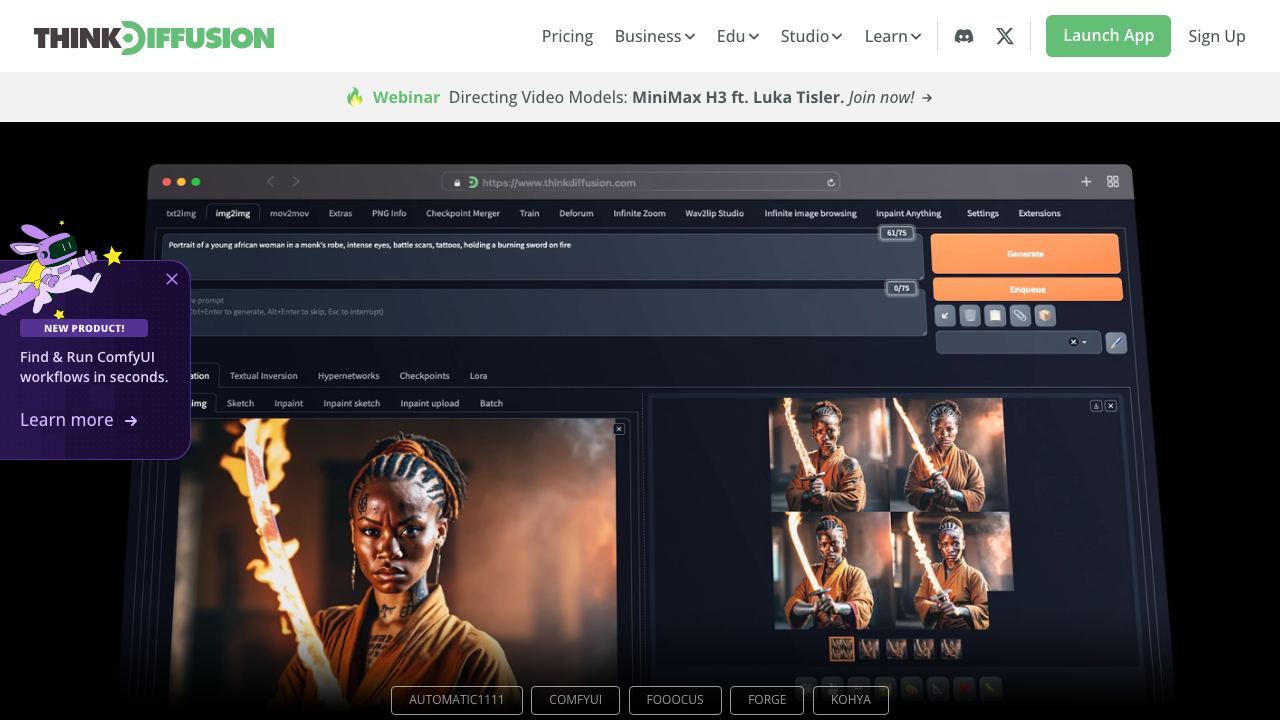Click the arrow after Join now!
This screenshot has width=1280, height=720.
coord(927,98)
